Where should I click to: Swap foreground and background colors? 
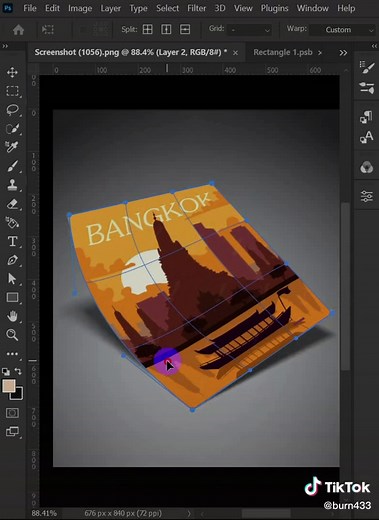coord(18,371)
